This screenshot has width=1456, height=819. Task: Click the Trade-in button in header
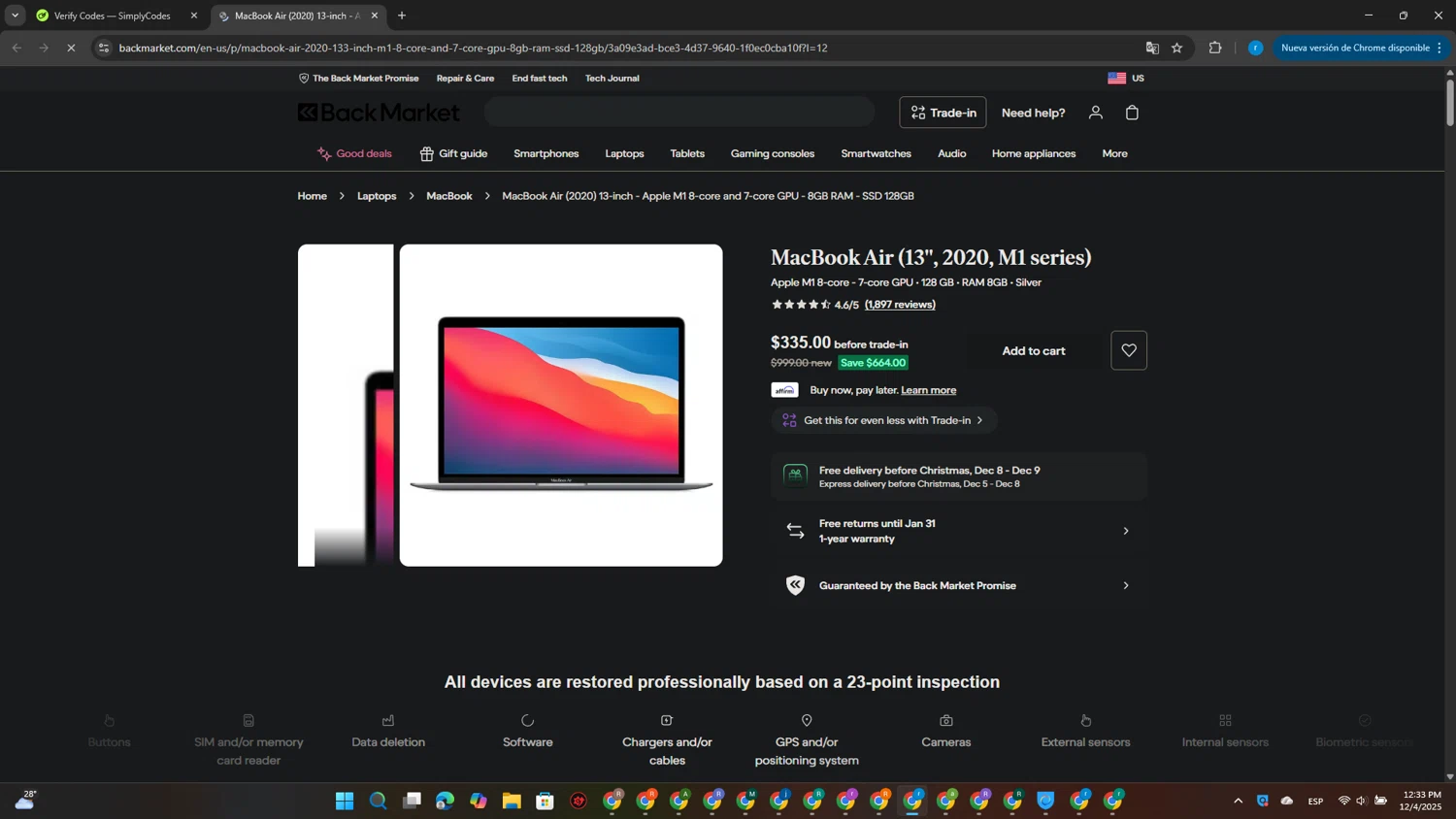(943, 113)
